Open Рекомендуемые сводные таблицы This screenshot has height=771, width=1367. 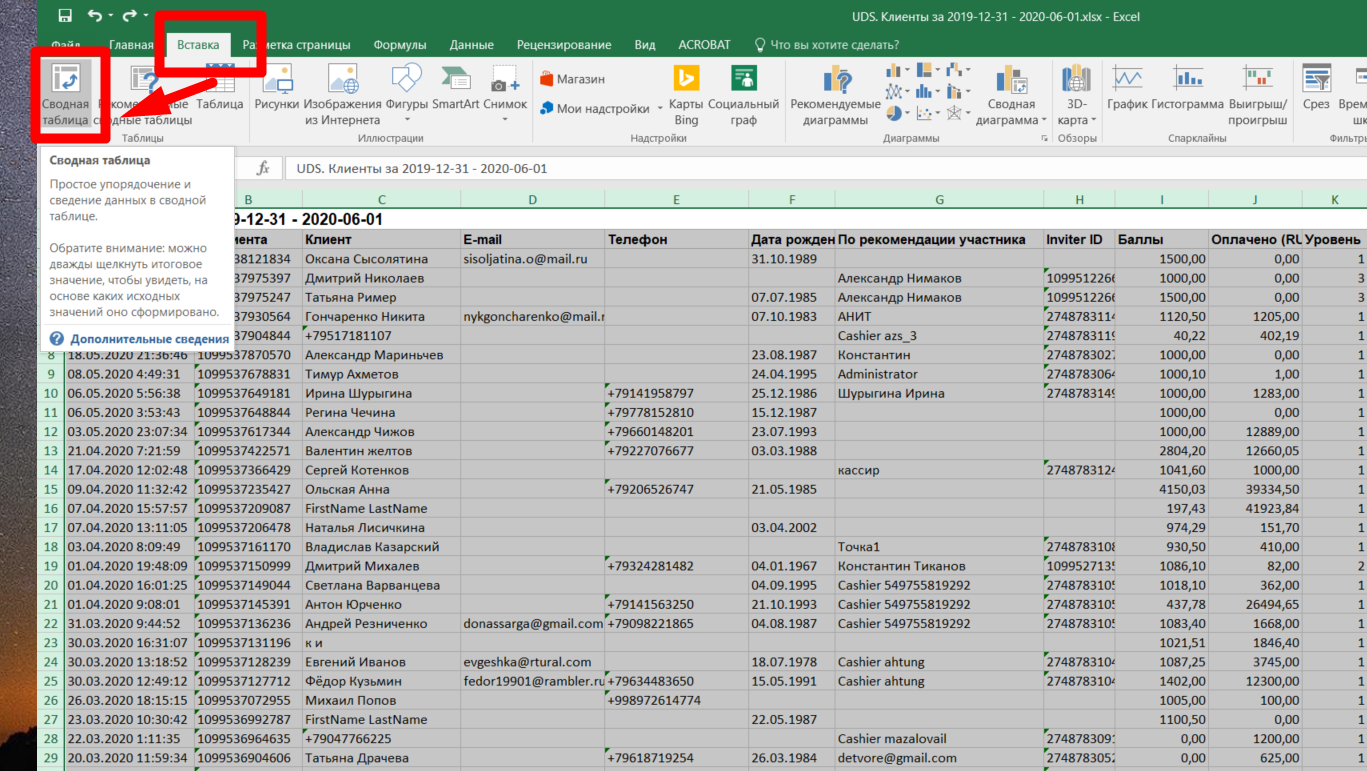[x=144, y=95]
